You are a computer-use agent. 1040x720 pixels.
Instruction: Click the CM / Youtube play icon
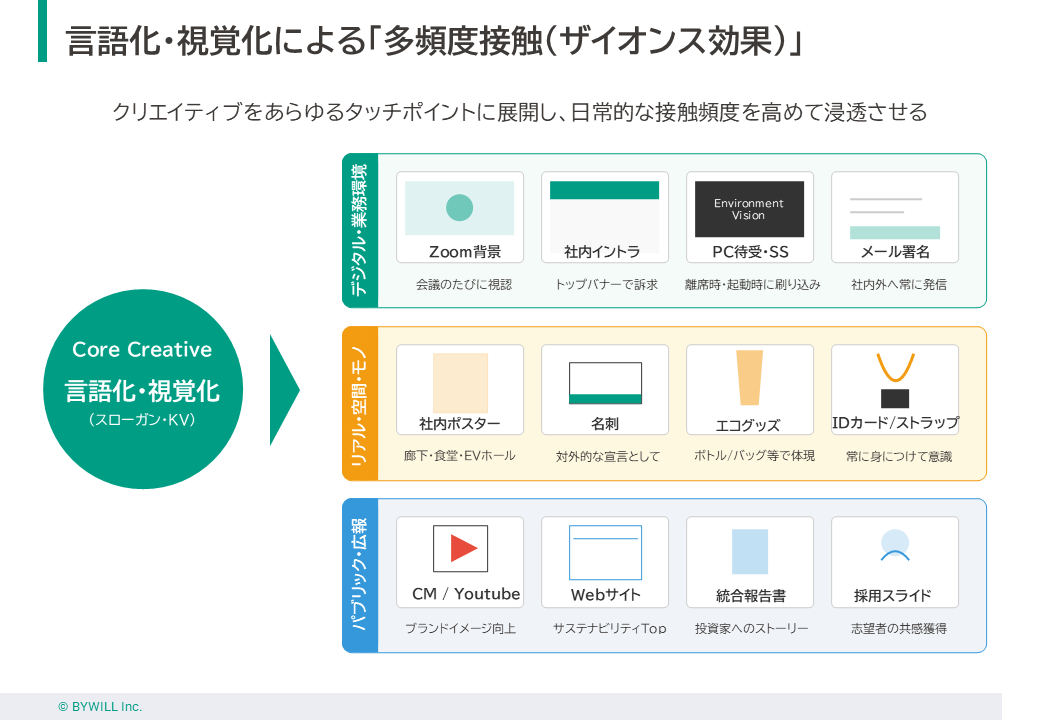click(460, 548)
